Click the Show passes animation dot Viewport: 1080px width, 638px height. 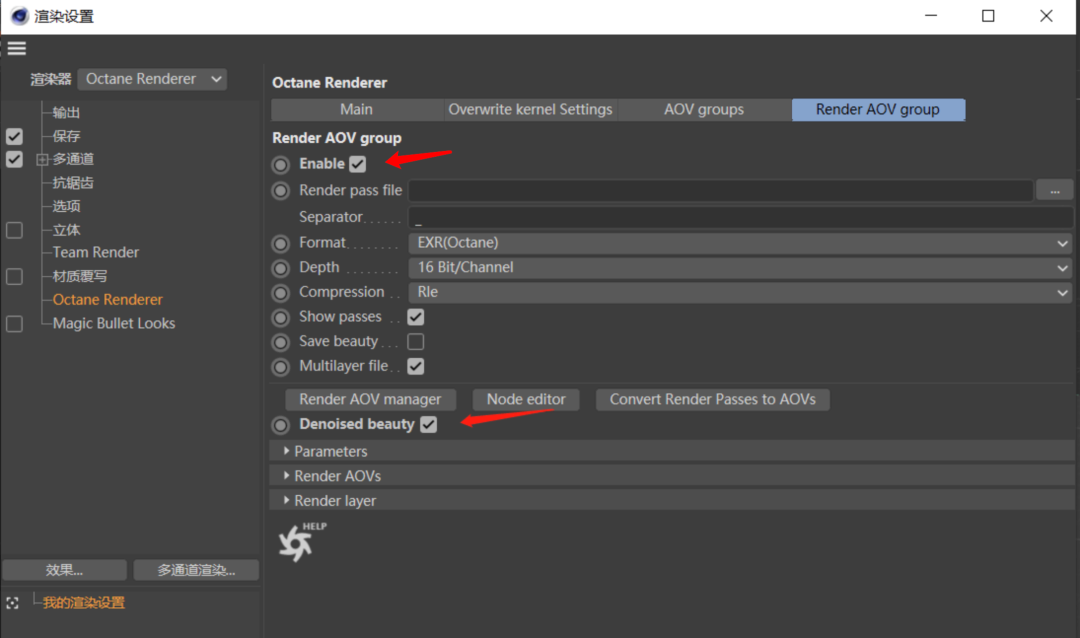click(280, 318)
